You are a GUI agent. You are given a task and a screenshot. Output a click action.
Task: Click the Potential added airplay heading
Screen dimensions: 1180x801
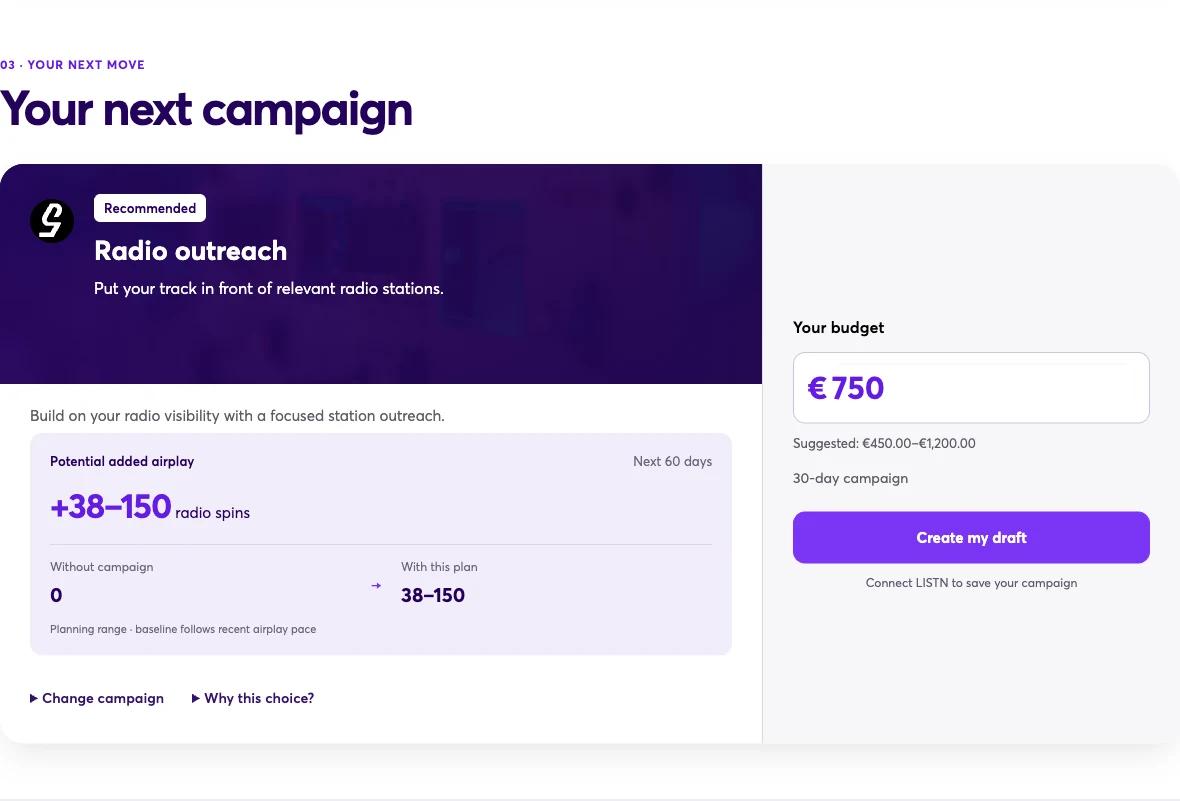pyautogui.click(x=122, y=461)
